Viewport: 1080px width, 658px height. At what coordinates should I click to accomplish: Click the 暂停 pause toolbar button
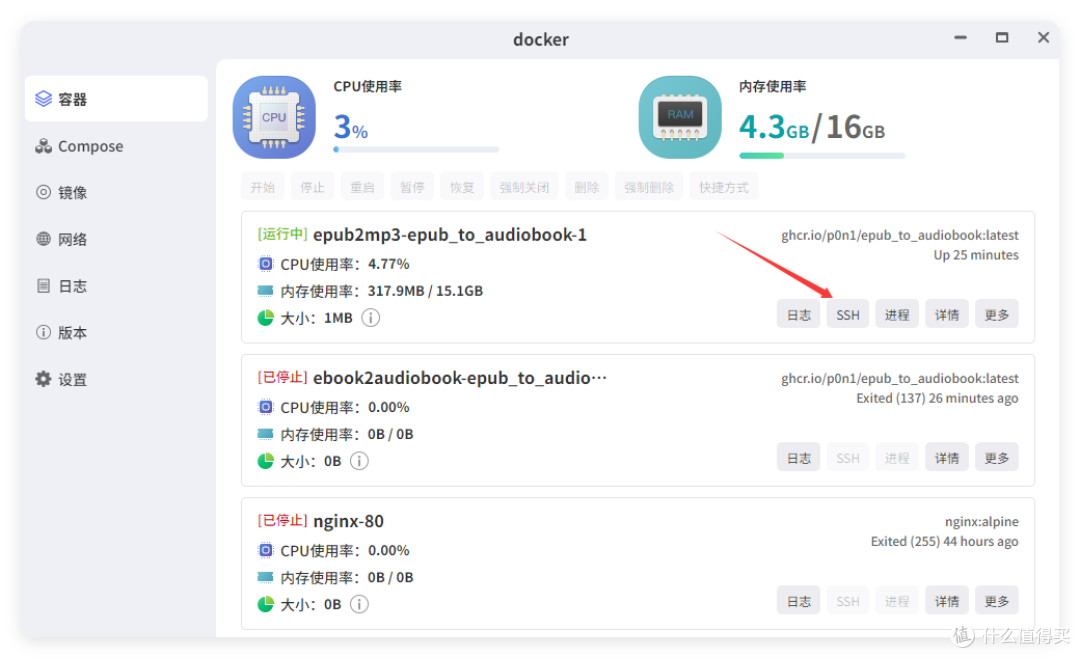(x=412, y=187)
